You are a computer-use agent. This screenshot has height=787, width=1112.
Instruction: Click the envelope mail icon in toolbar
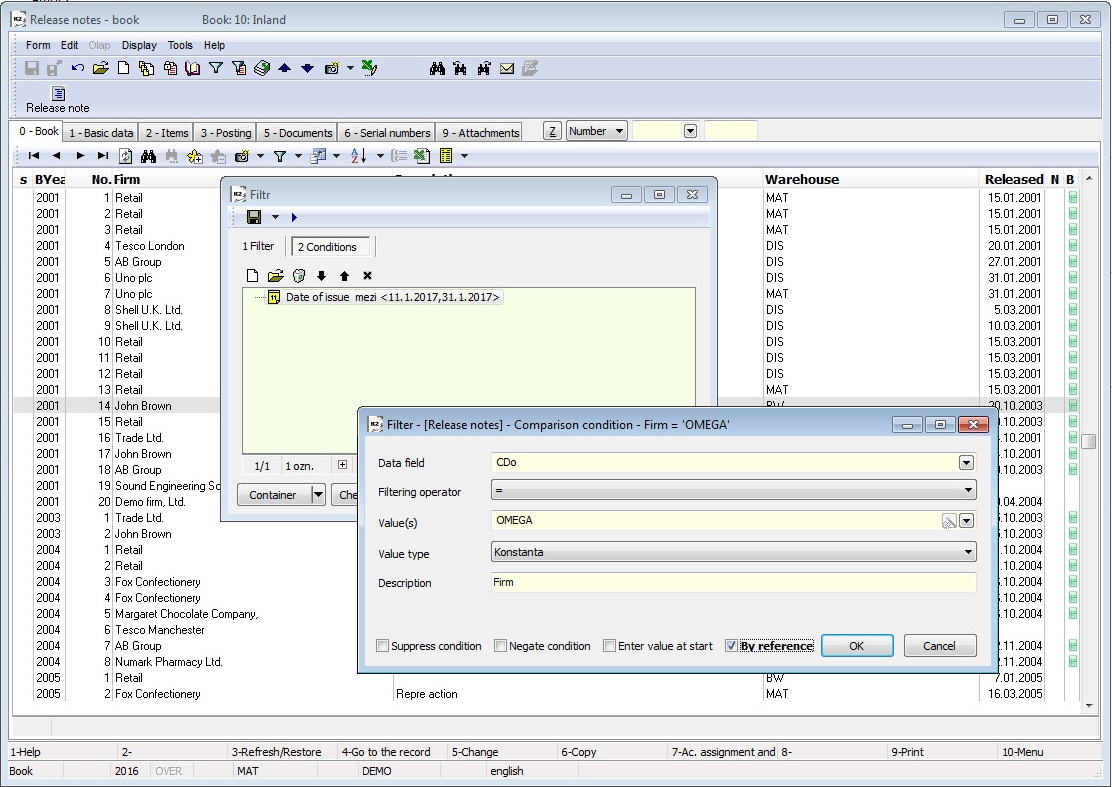pyautogui.click(x=507, y=68)
